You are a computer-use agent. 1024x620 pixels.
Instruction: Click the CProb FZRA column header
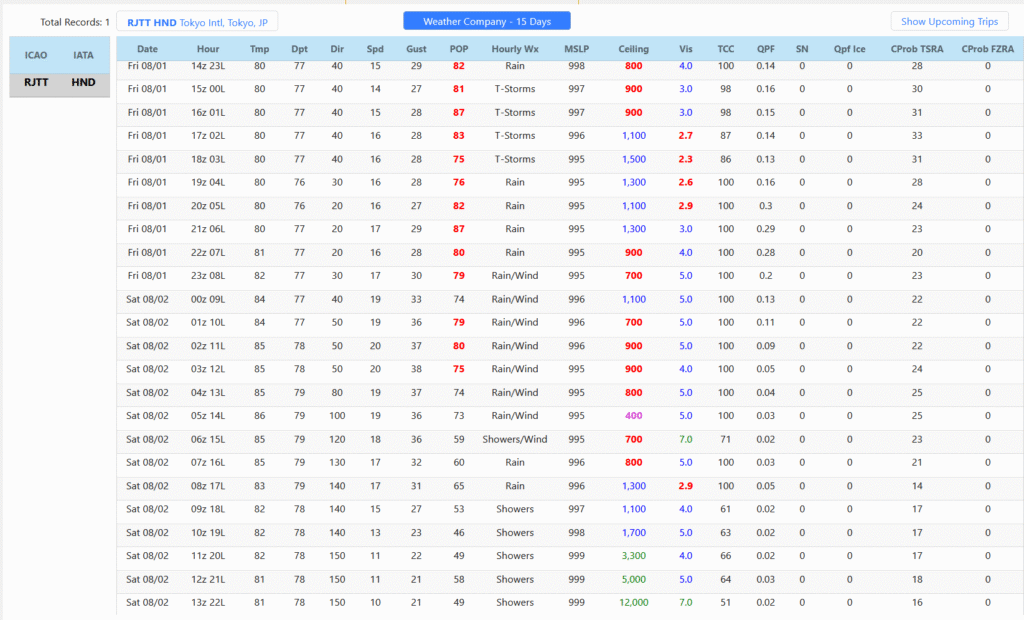[x=987, y=49]
